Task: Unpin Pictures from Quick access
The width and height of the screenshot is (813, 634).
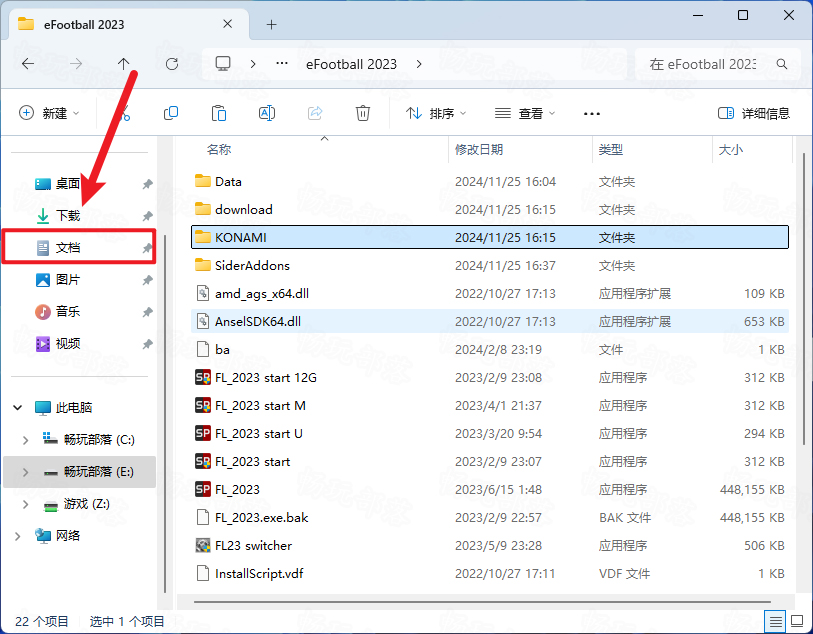Action: click(148, 280)
